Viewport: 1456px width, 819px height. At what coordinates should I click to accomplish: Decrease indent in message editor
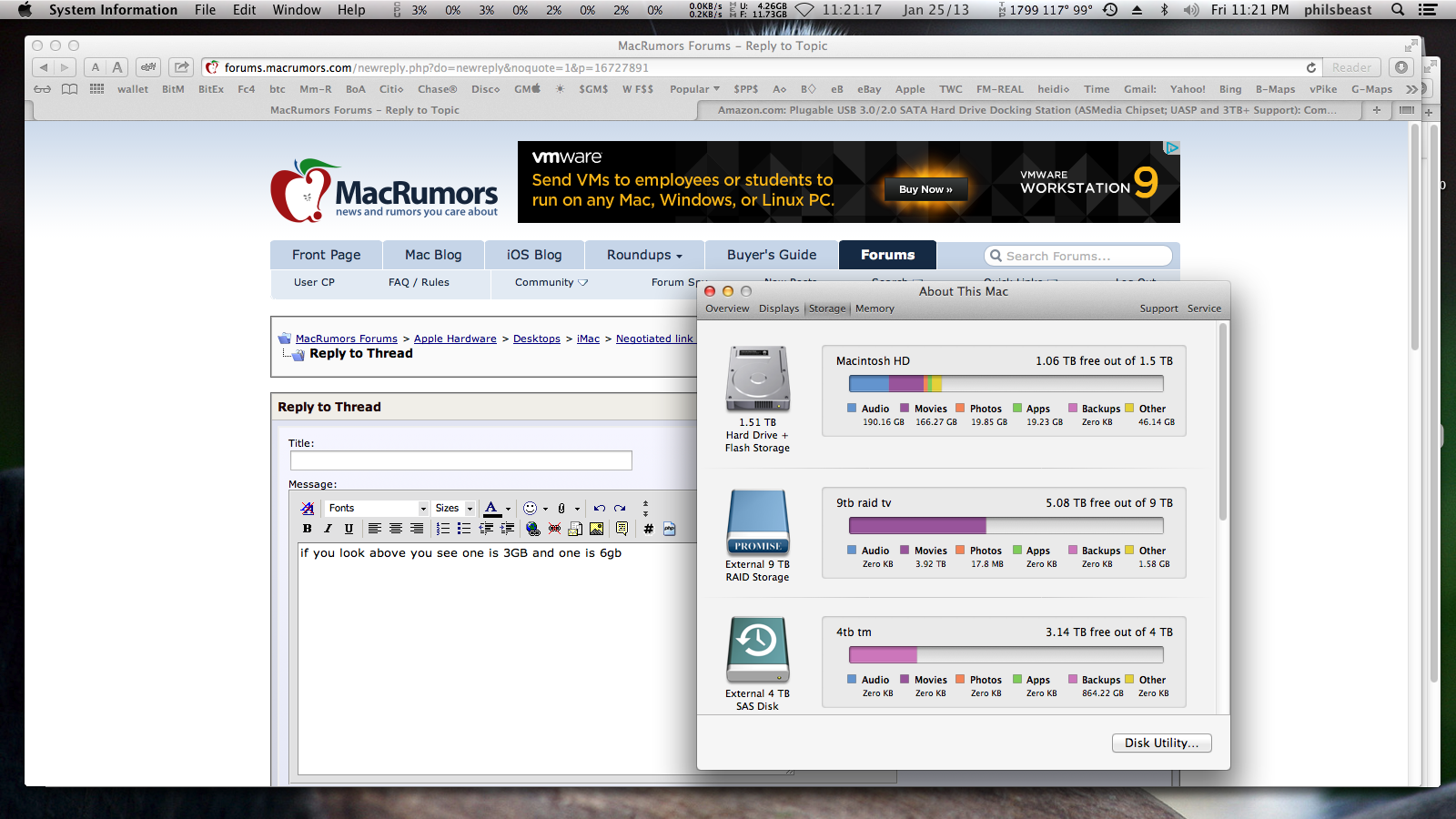(x=486, y=529)
